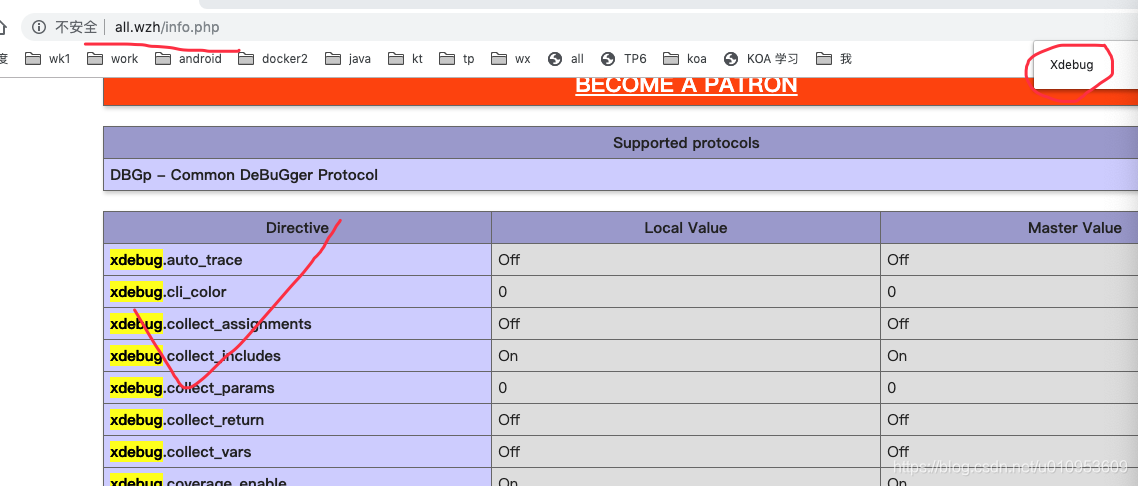
Task: Click the xdebug.cli_color directive
Action: coord(168,292)
